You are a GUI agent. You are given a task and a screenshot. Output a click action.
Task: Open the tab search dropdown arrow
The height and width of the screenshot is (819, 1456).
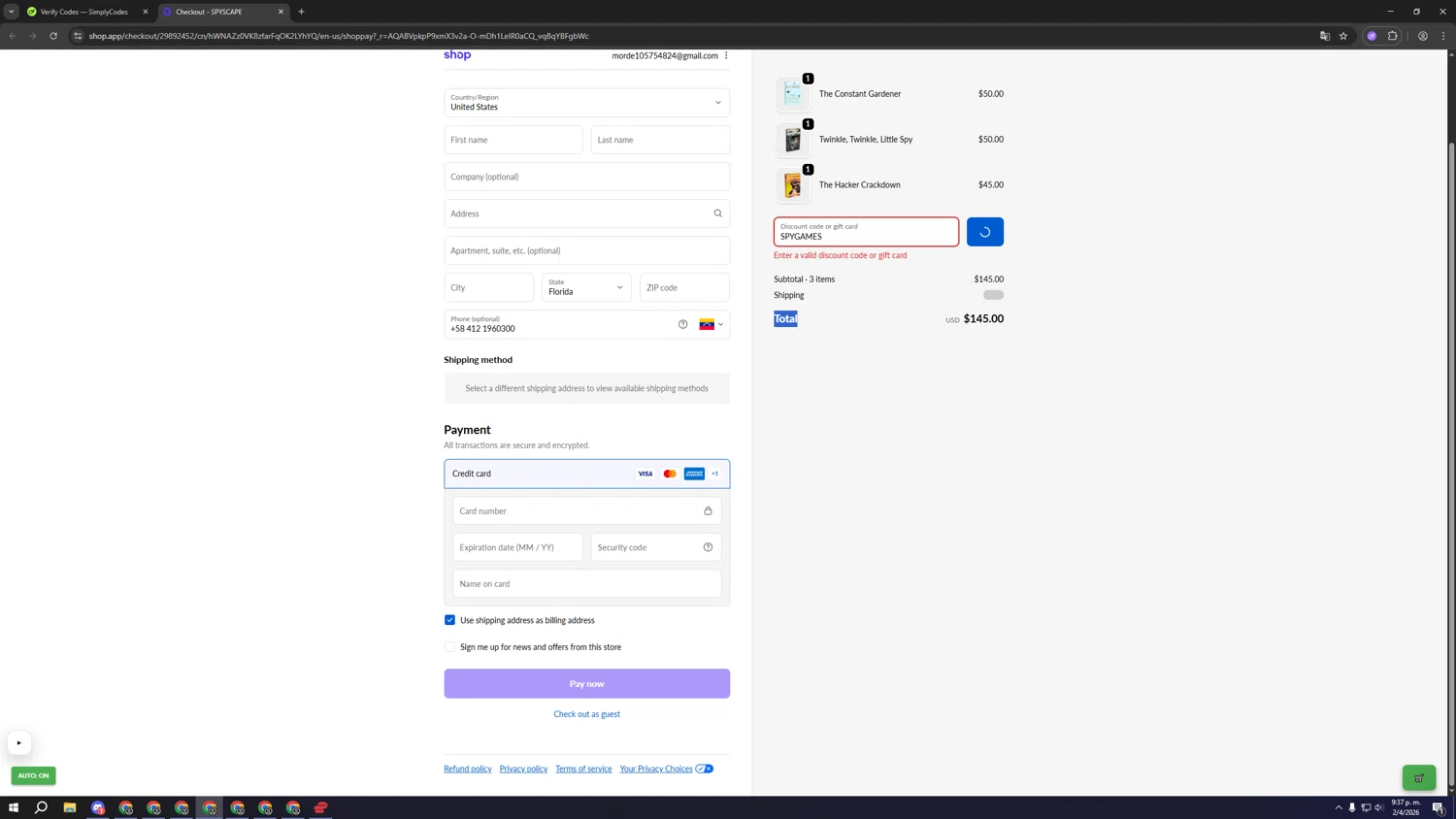pos(12,12)
